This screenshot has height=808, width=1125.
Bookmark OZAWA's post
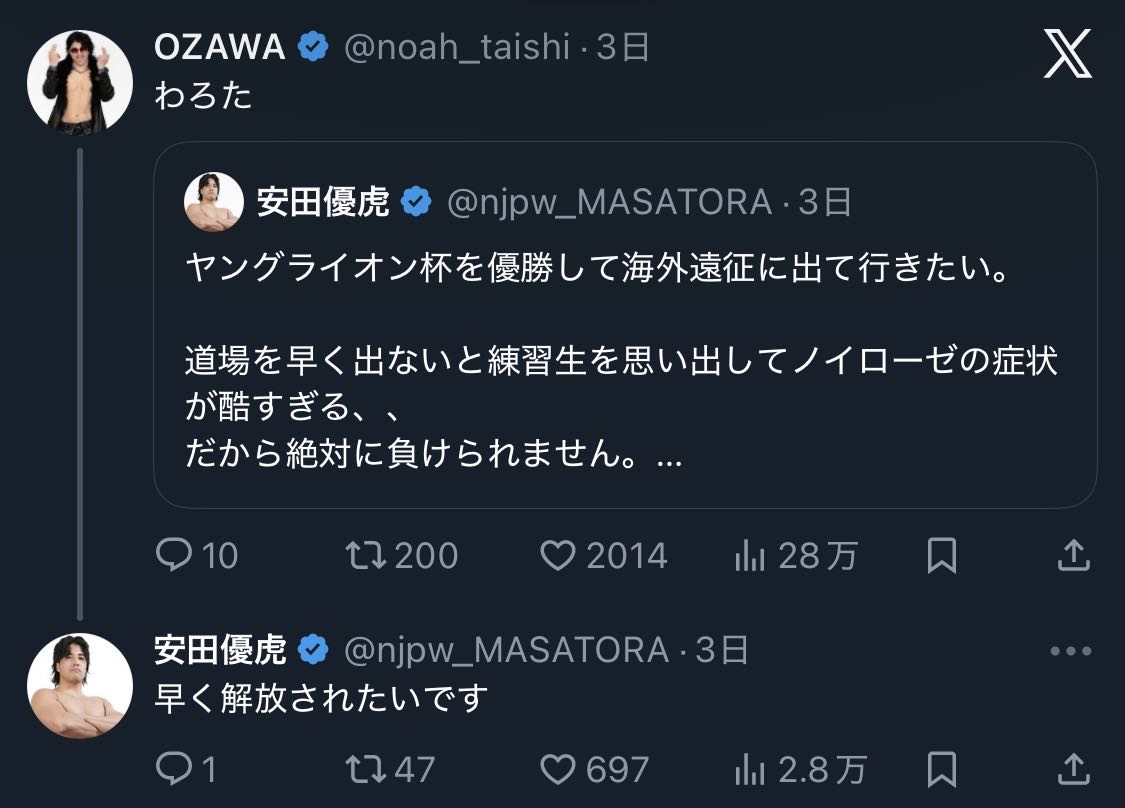[x=942, y=555]
